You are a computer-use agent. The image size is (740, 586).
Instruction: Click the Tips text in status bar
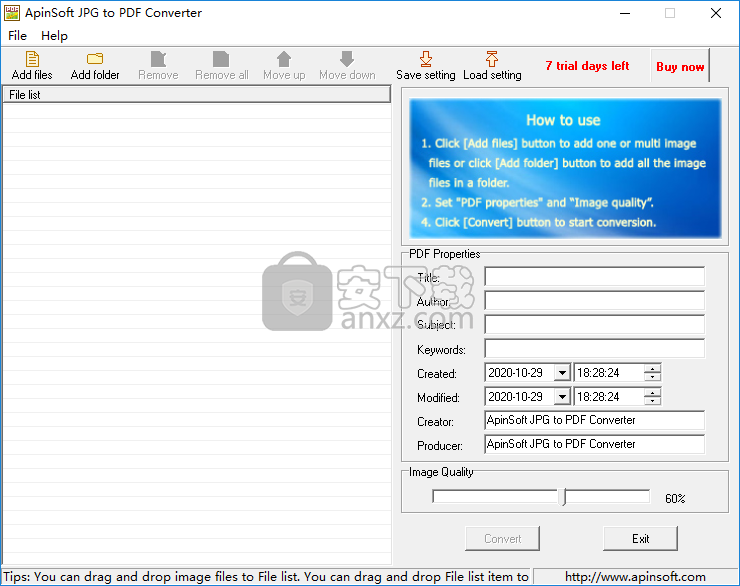[x=266, y=577]
